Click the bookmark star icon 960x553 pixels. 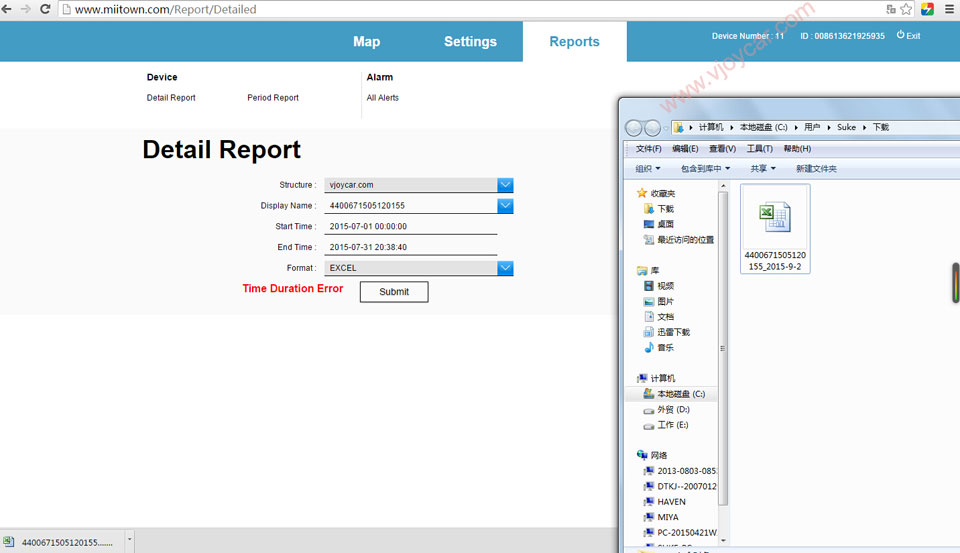tap(906, 9)
